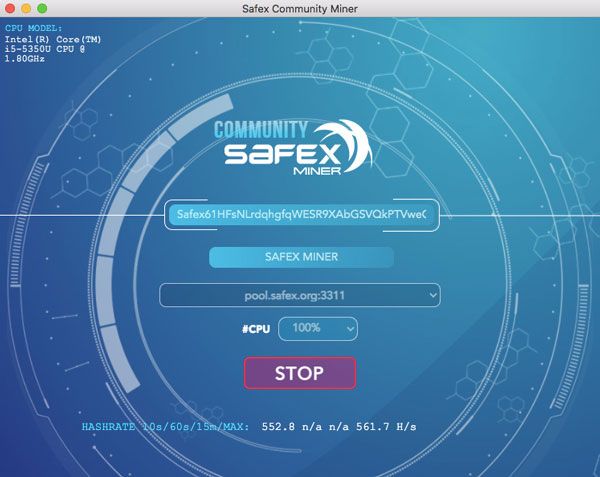Image resolution: width=600 pixels, height=477 pixels.
Task: Click the #CPU label
Action: coord(256,329)
